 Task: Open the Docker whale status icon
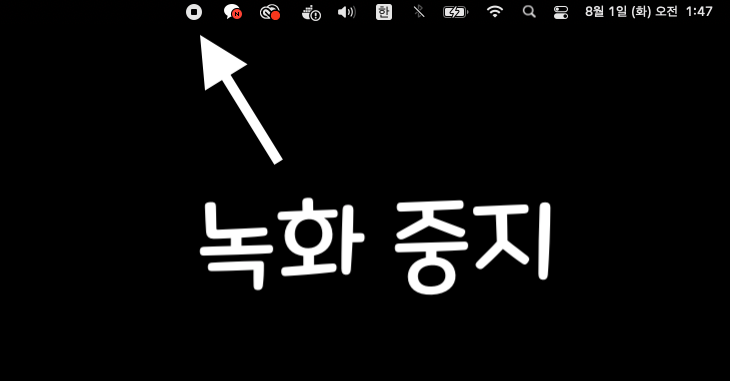311,13
